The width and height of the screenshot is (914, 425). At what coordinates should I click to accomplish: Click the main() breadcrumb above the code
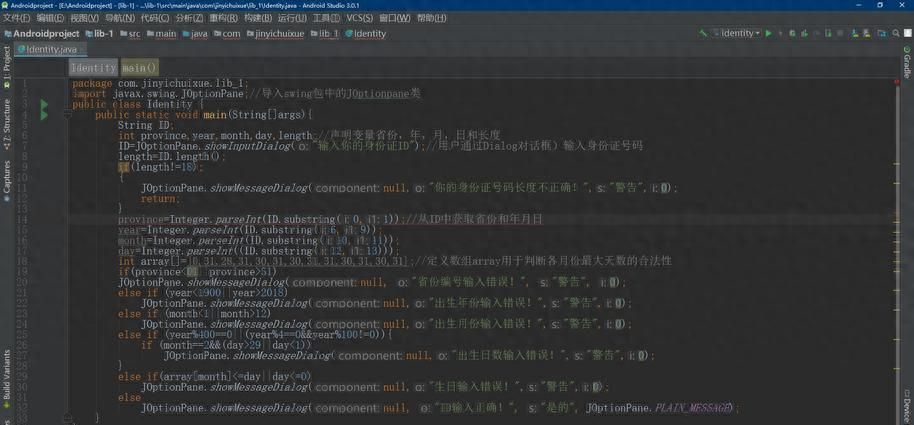pyautogui.click(x=140, y=68)
